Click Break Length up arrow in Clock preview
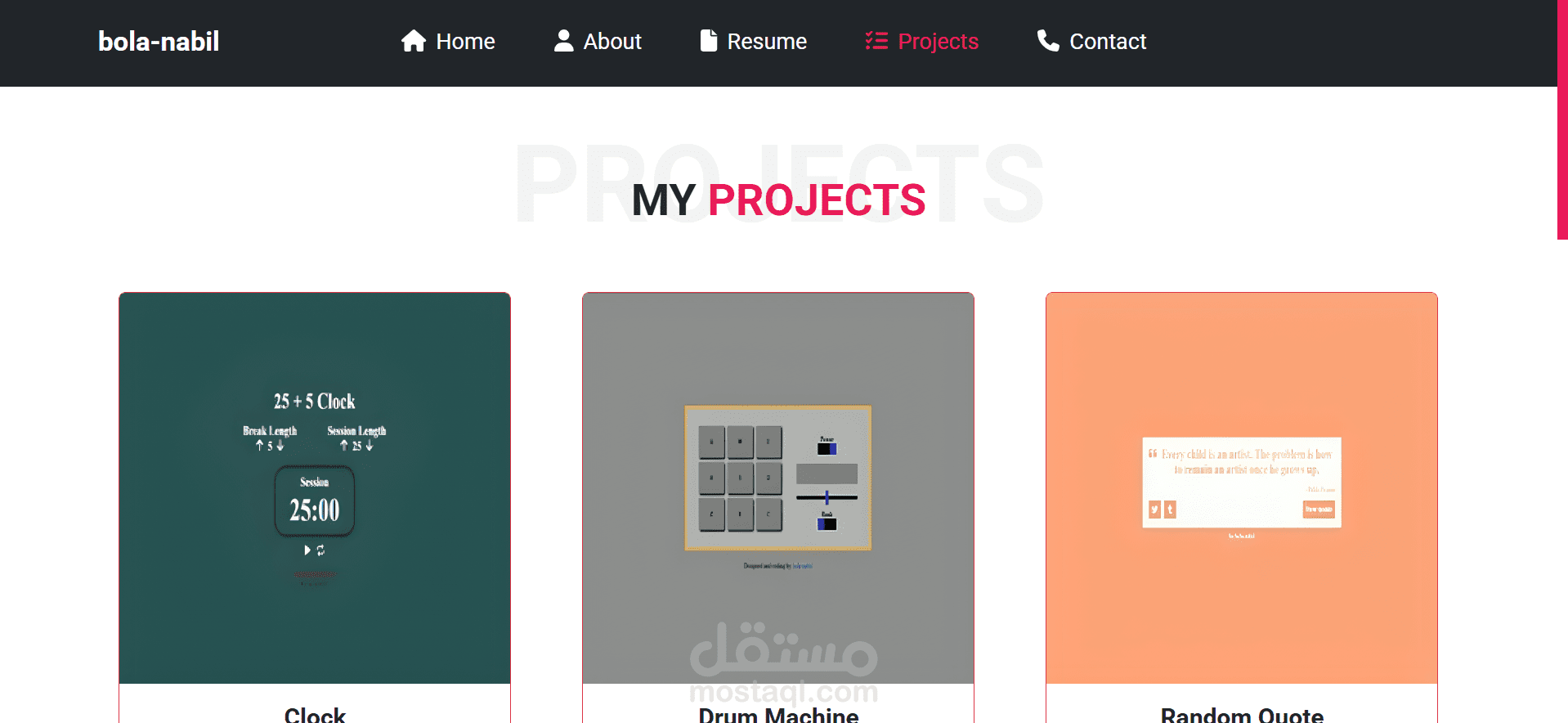The image size is (1568, 723). pyautogui.click(x=259, y=446)
